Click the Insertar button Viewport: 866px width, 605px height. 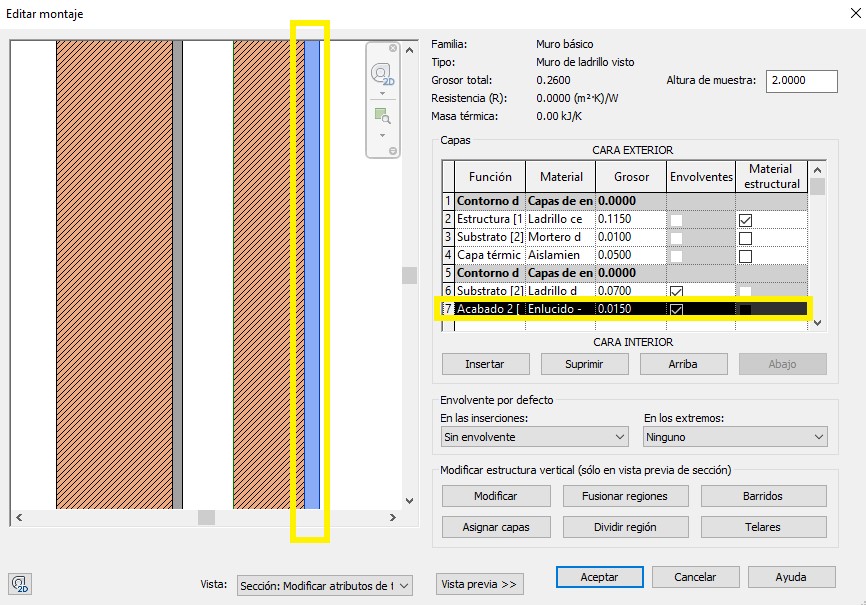point(485,364)
